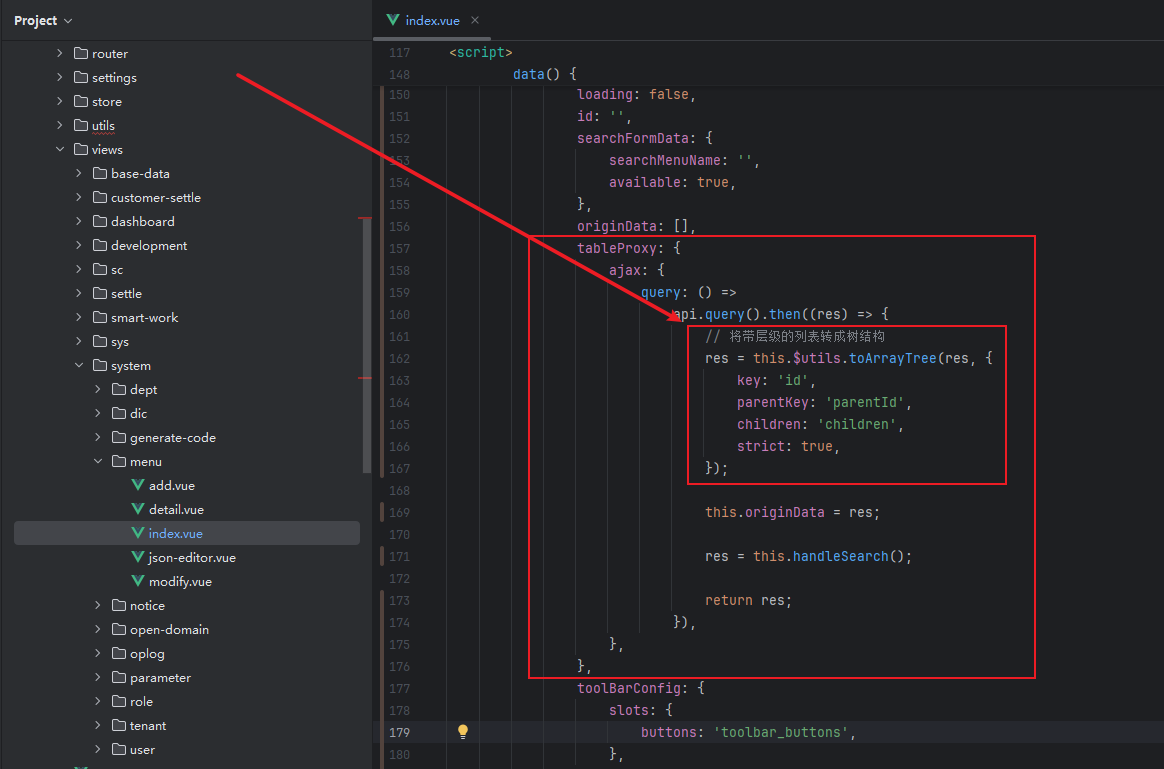1164x769 pixels.
Task: Click the Vue icon beside modify.vue
Action: pos(137,581)
